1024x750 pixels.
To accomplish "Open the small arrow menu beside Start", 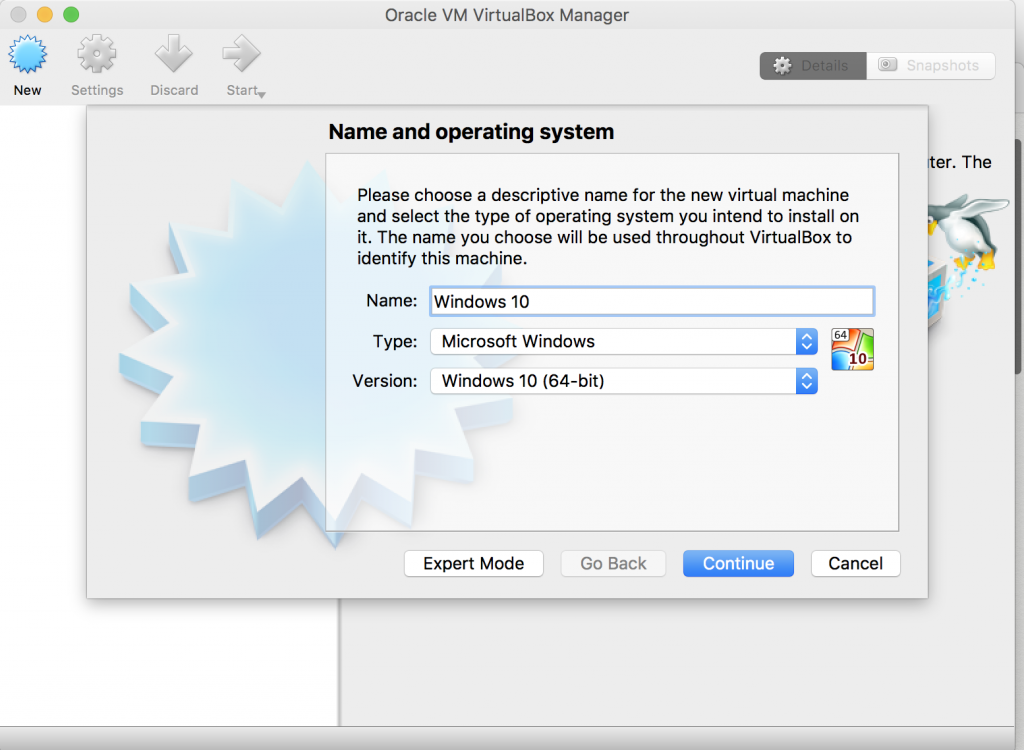I will coord(262,95).
